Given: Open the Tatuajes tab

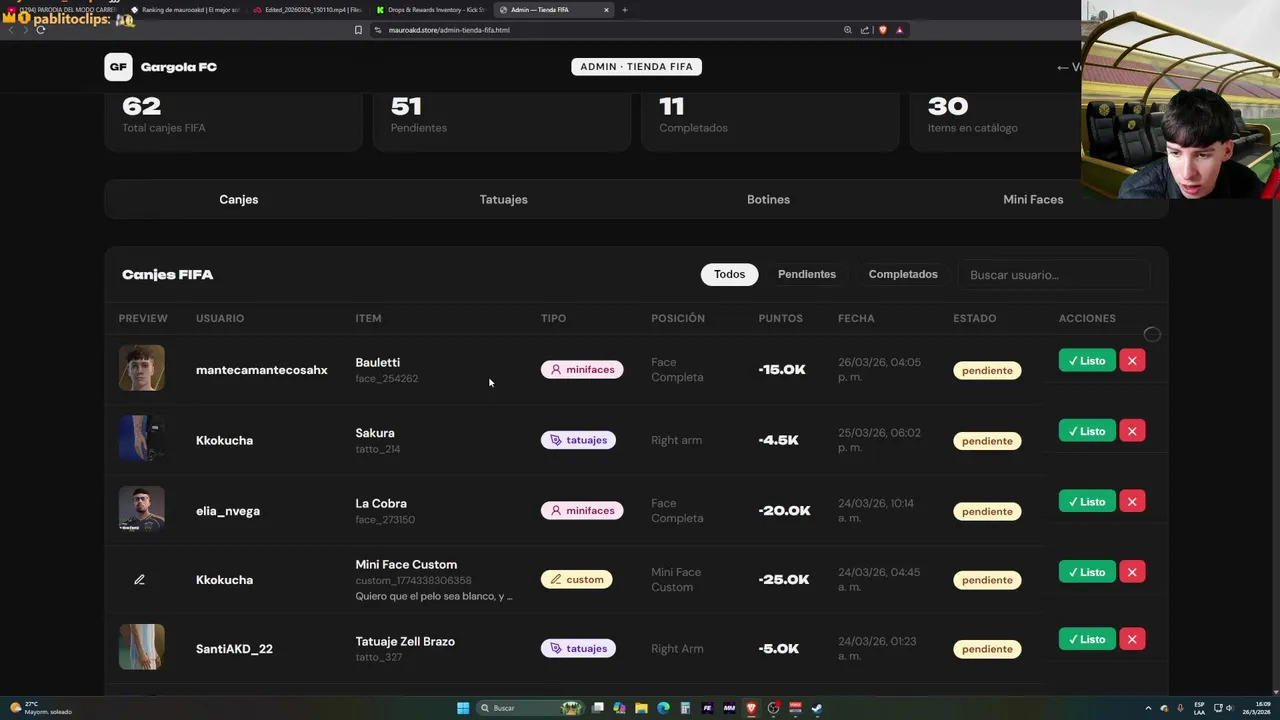Looking at the screenshot, I should 503,199.
